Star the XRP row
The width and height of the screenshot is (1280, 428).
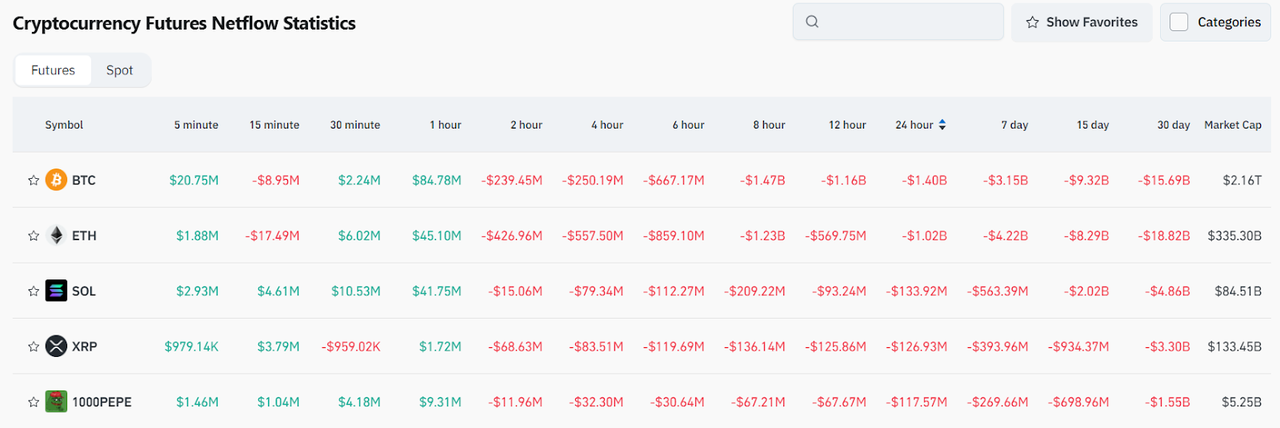click(x=33, y=347)
